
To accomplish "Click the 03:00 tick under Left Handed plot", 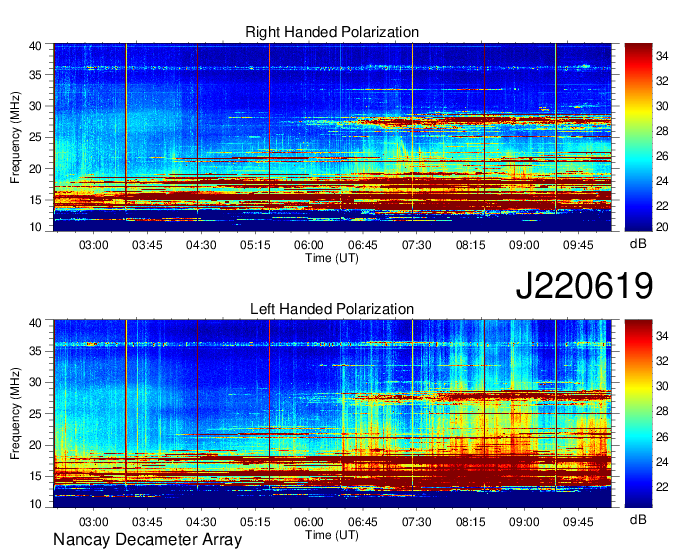I will click(93, 521).
